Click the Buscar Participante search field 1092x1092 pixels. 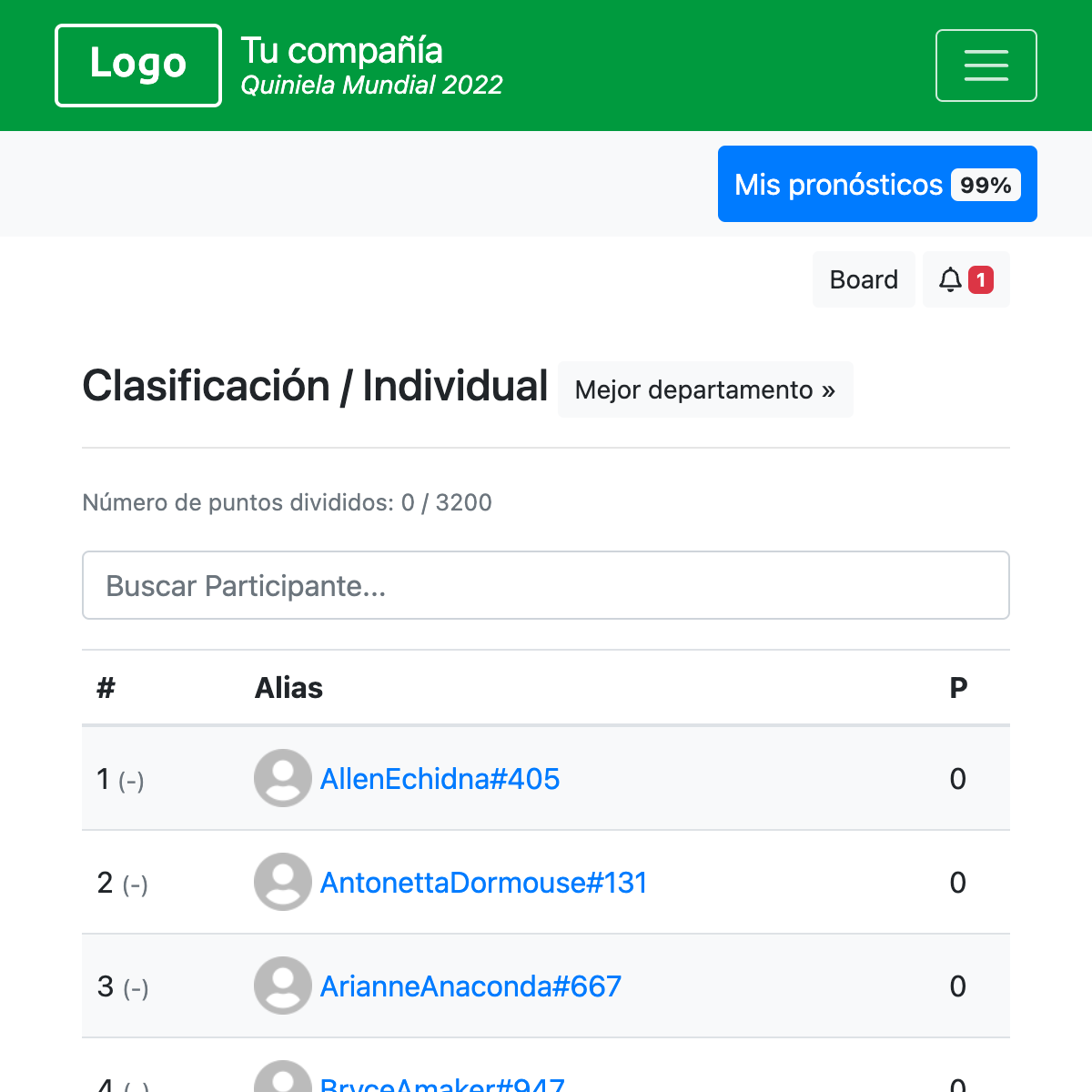(x=546, y=585)
